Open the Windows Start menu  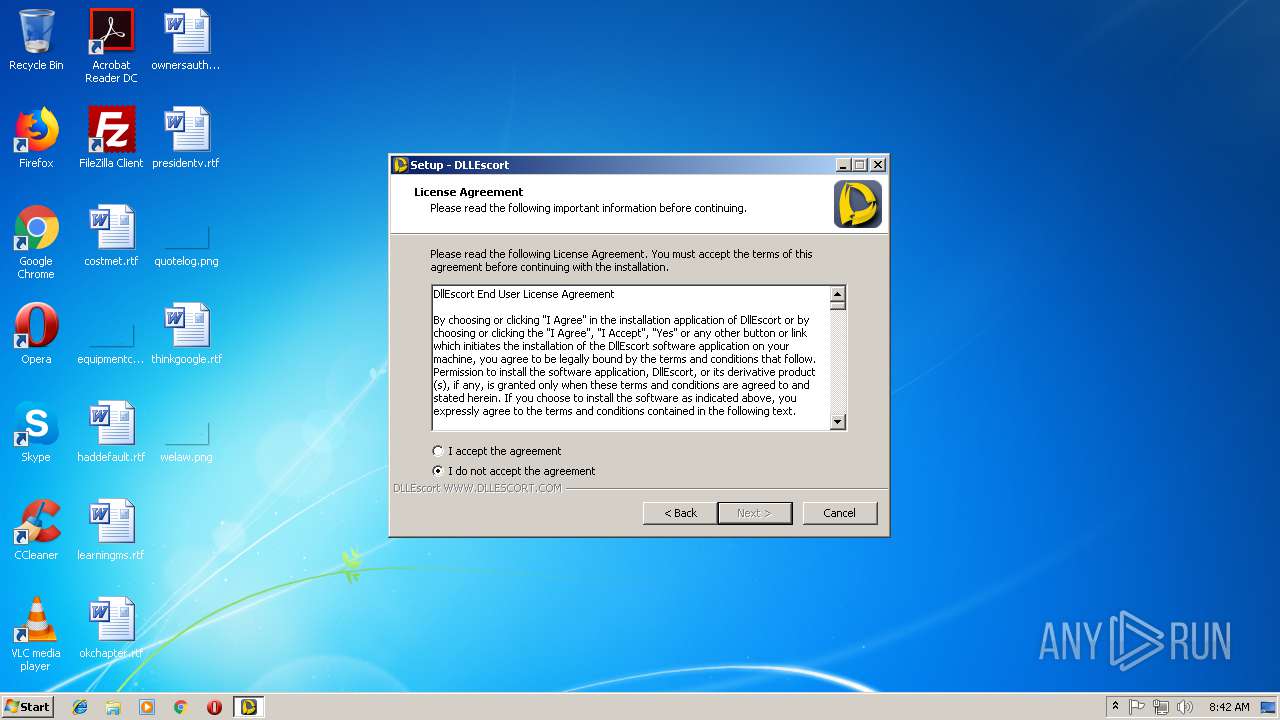click(27, 707)
